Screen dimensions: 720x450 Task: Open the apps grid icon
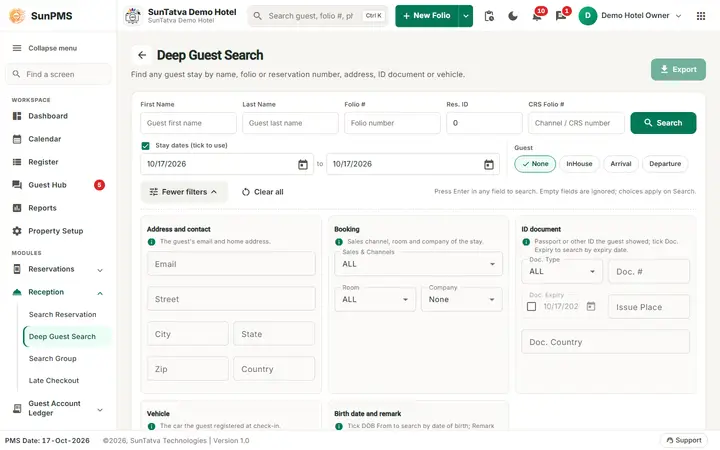click(701, 16)
